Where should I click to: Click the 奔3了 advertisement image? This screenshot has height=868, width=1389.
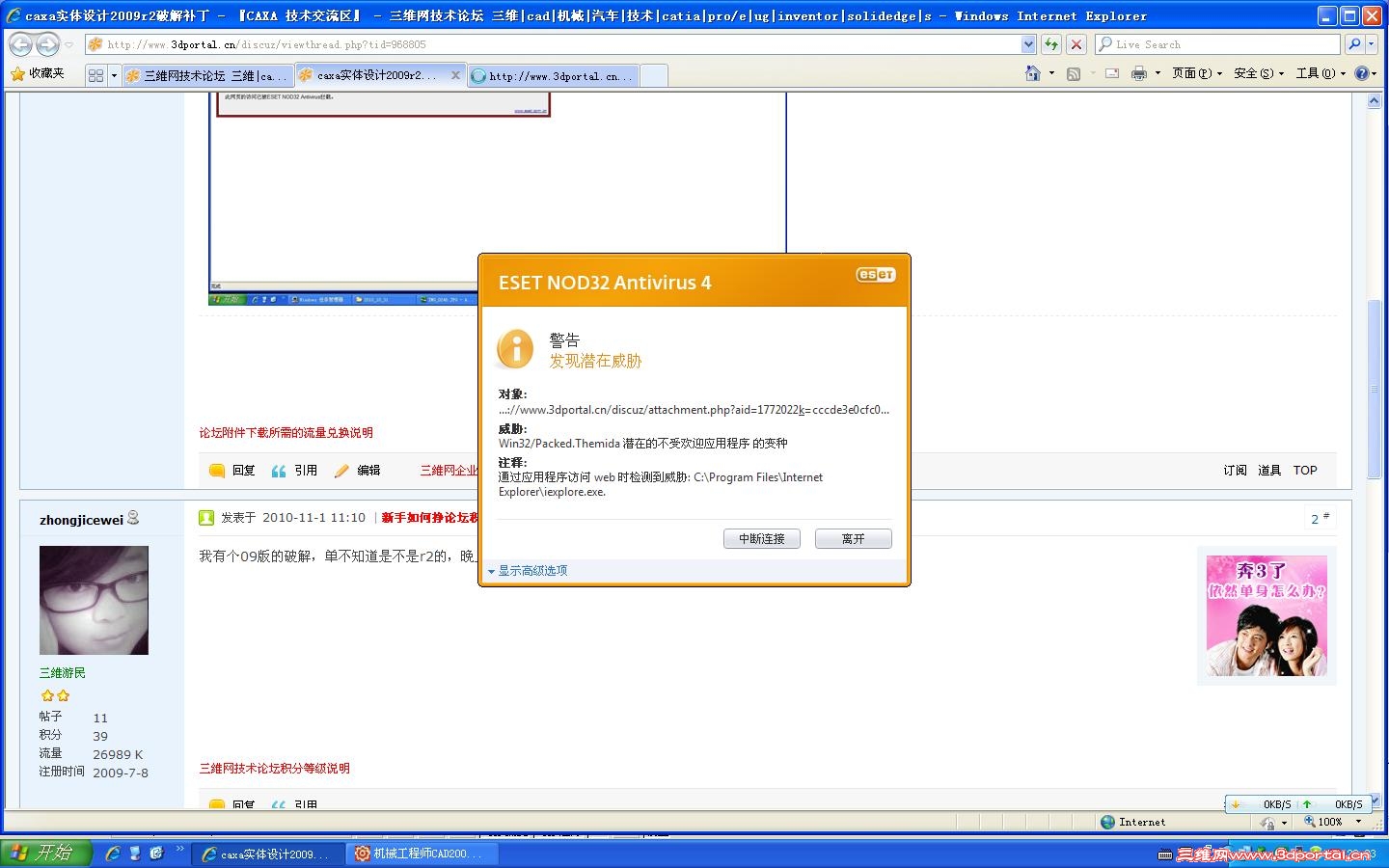[x=1266, y=615]
